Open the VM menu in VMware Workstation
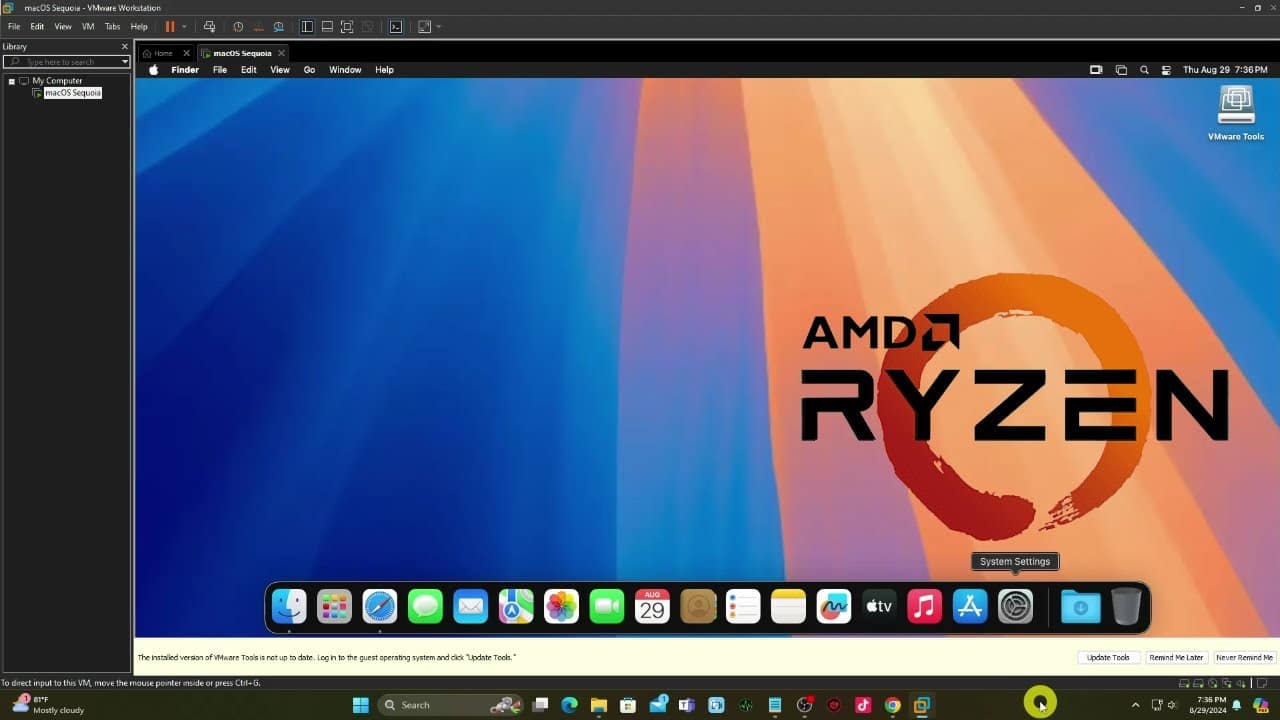 [88, 27]
